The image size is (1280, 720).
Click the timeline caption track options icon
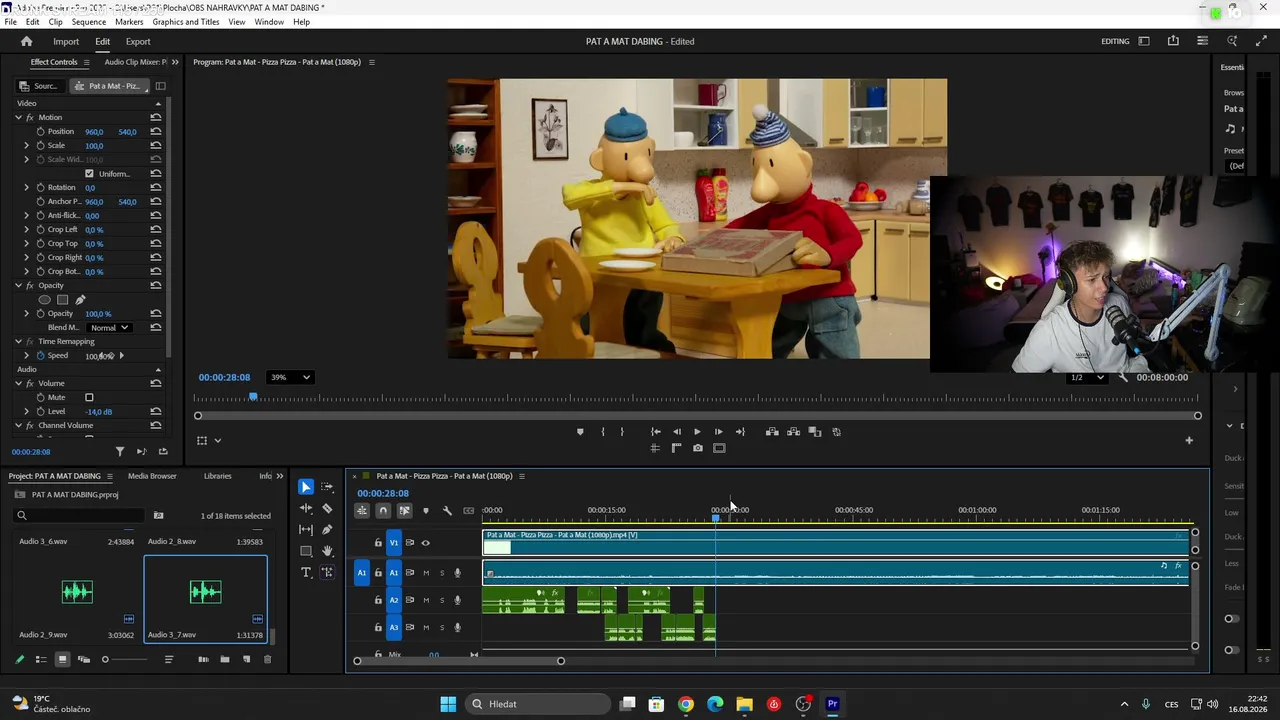point(468,511)
